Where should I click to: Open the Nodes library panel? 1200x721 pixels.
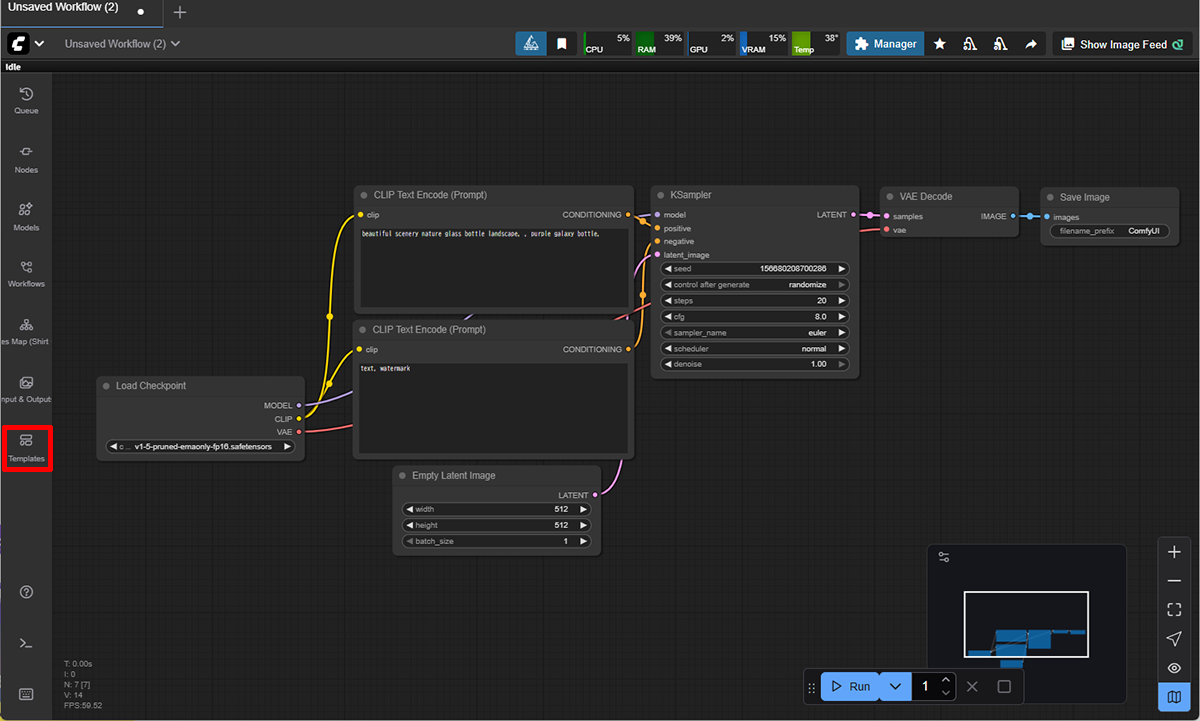click(26, 158)
